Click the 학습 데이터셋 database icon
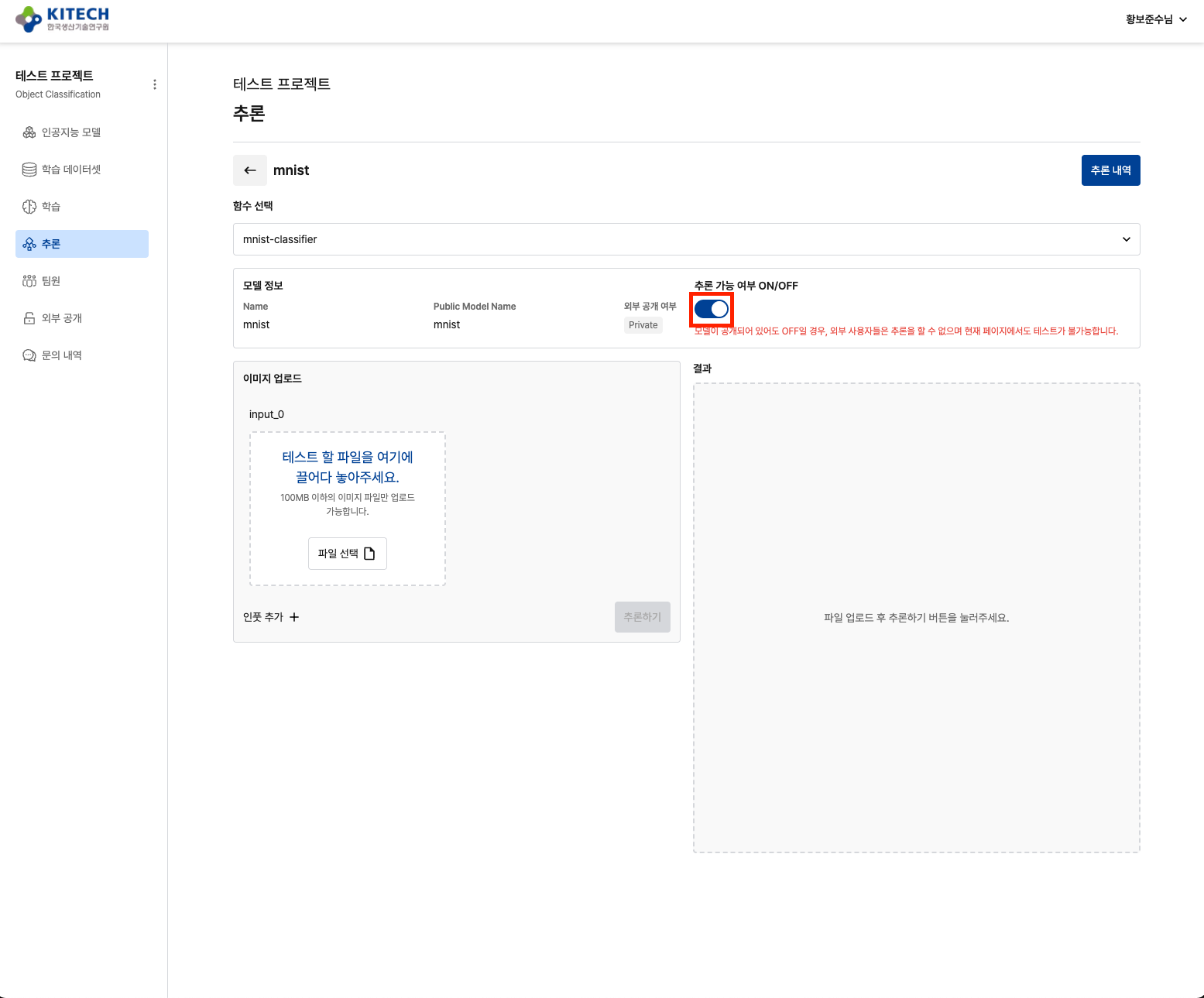 point(29,170)
